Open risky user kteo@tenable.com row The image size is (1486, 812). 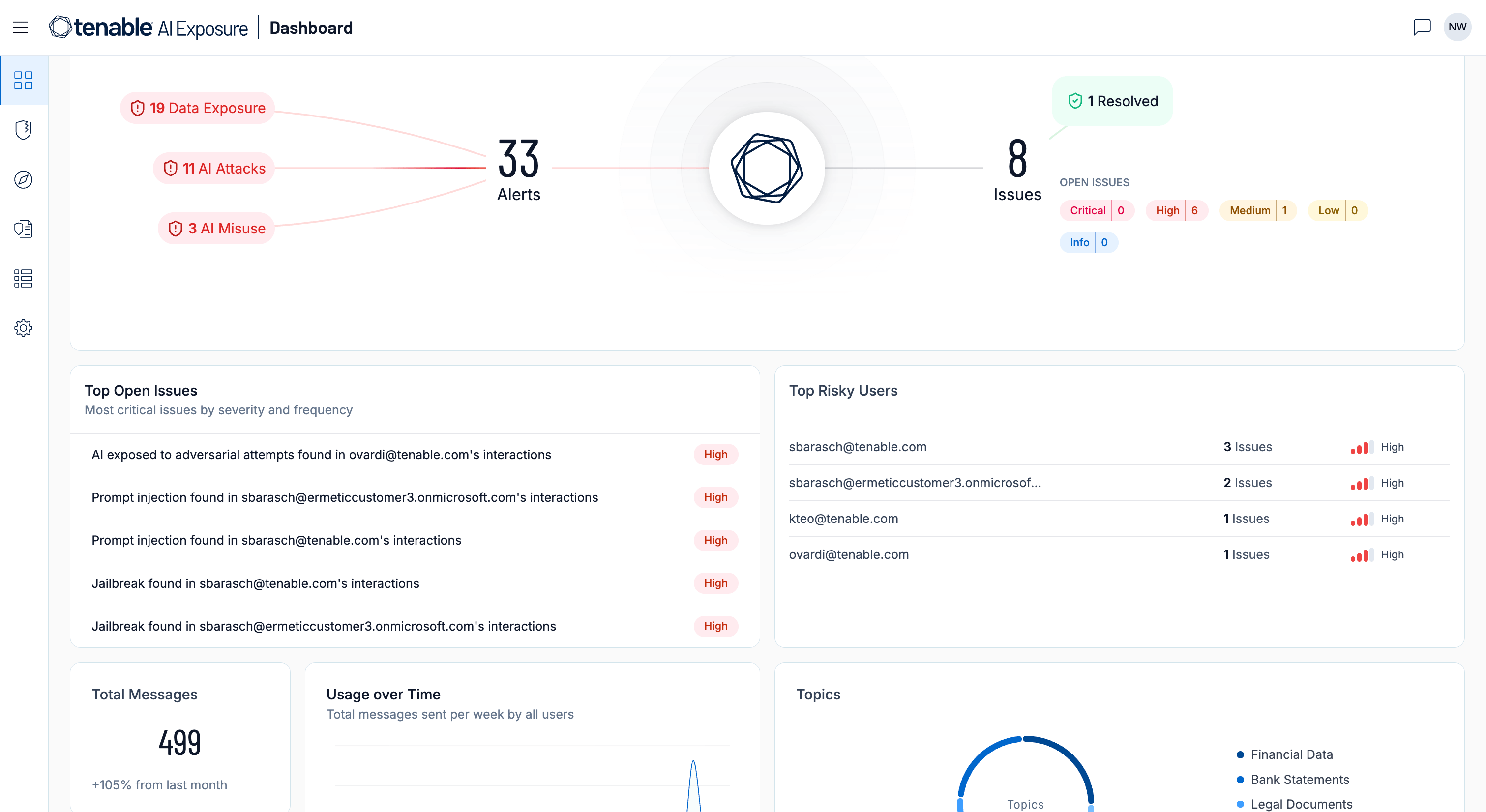tap(843, 519)
